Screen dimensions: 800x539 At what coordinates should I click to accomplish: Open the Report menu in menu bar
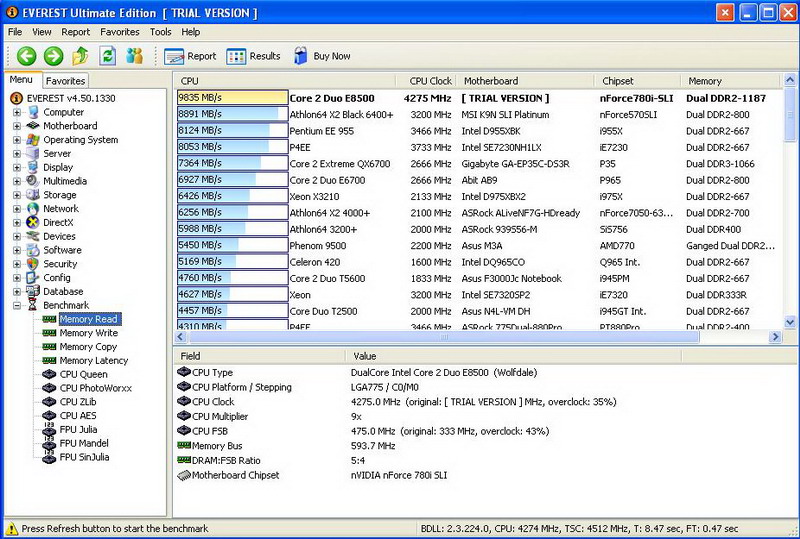[76, 32]
